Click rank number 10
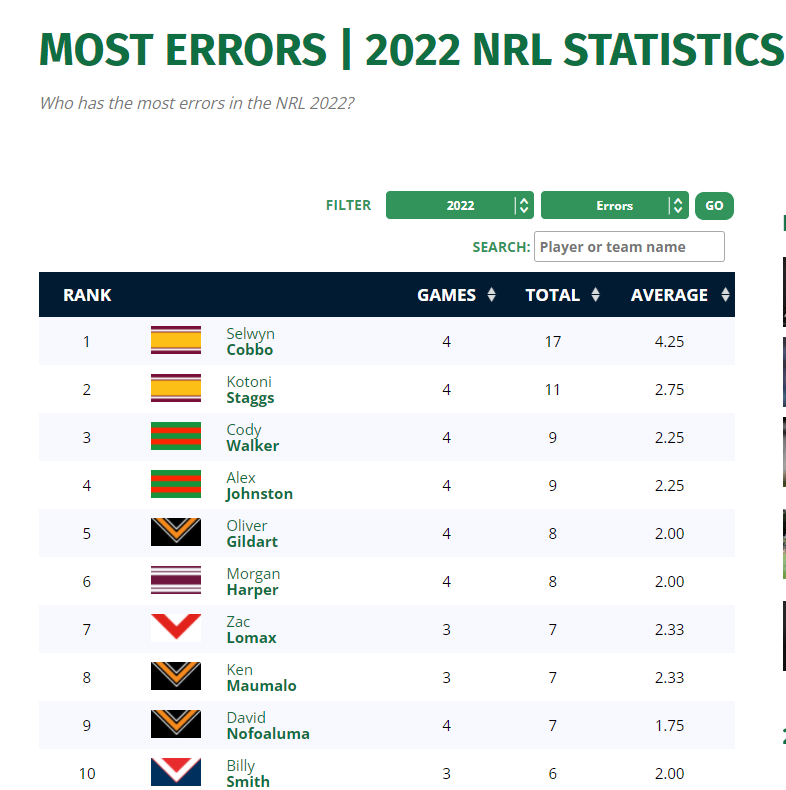786x790 pixels. 87,773
